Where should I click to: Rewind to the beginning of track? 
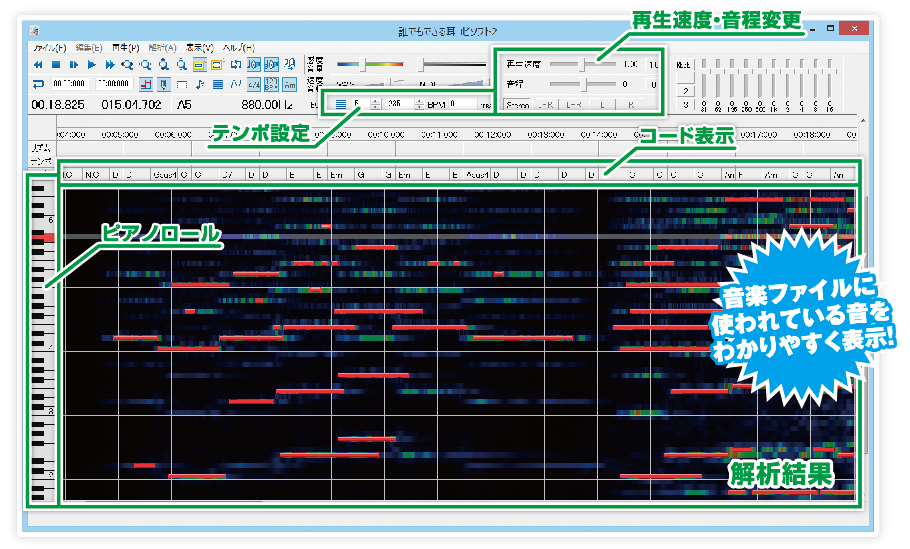coord(39,64)
